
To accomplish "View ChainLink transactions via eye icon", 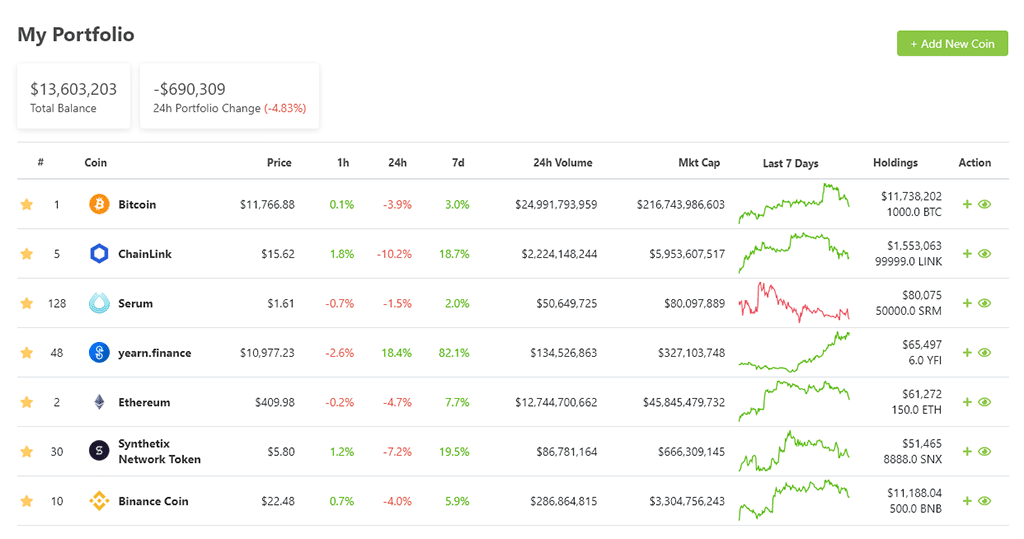I will pos(985,253).
